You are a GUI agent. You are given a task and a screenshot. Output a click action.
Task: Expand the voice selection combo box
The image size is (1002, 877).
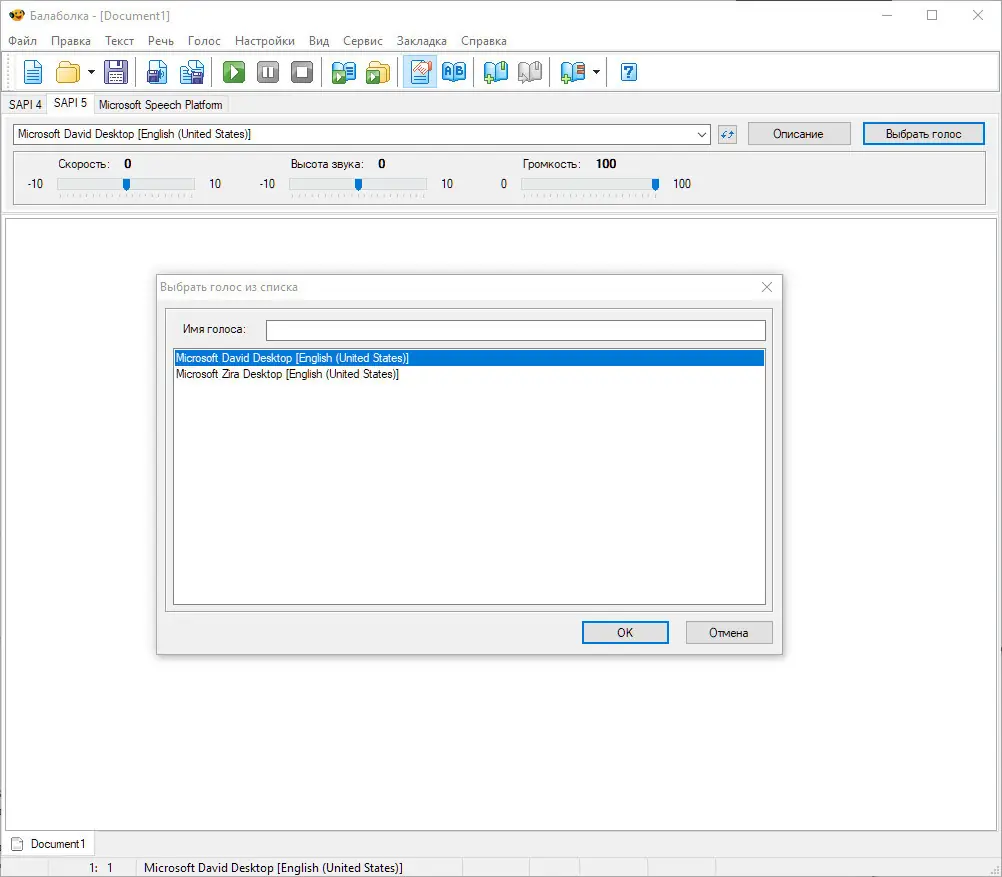click(701, 134)
